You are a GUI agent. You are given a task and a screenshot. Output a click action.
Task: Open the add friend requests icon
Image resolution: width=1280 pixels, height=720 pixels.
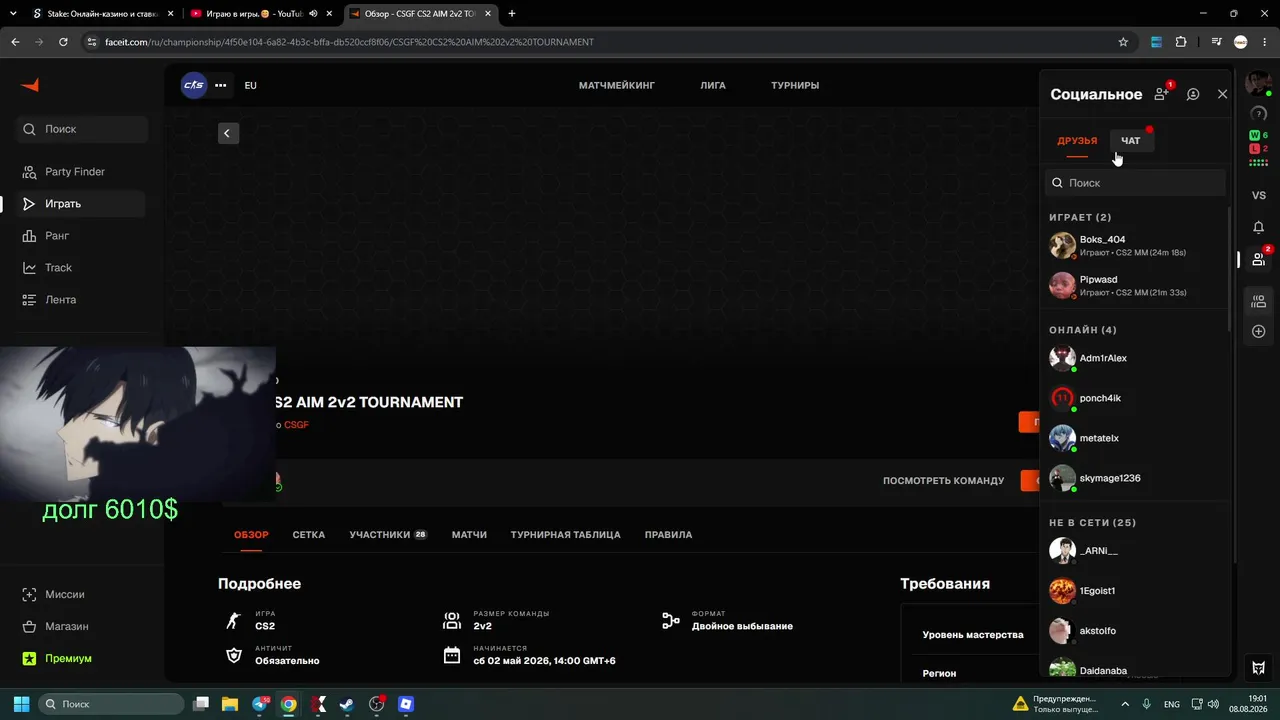pyautogui.click(x=1162, y=94)
